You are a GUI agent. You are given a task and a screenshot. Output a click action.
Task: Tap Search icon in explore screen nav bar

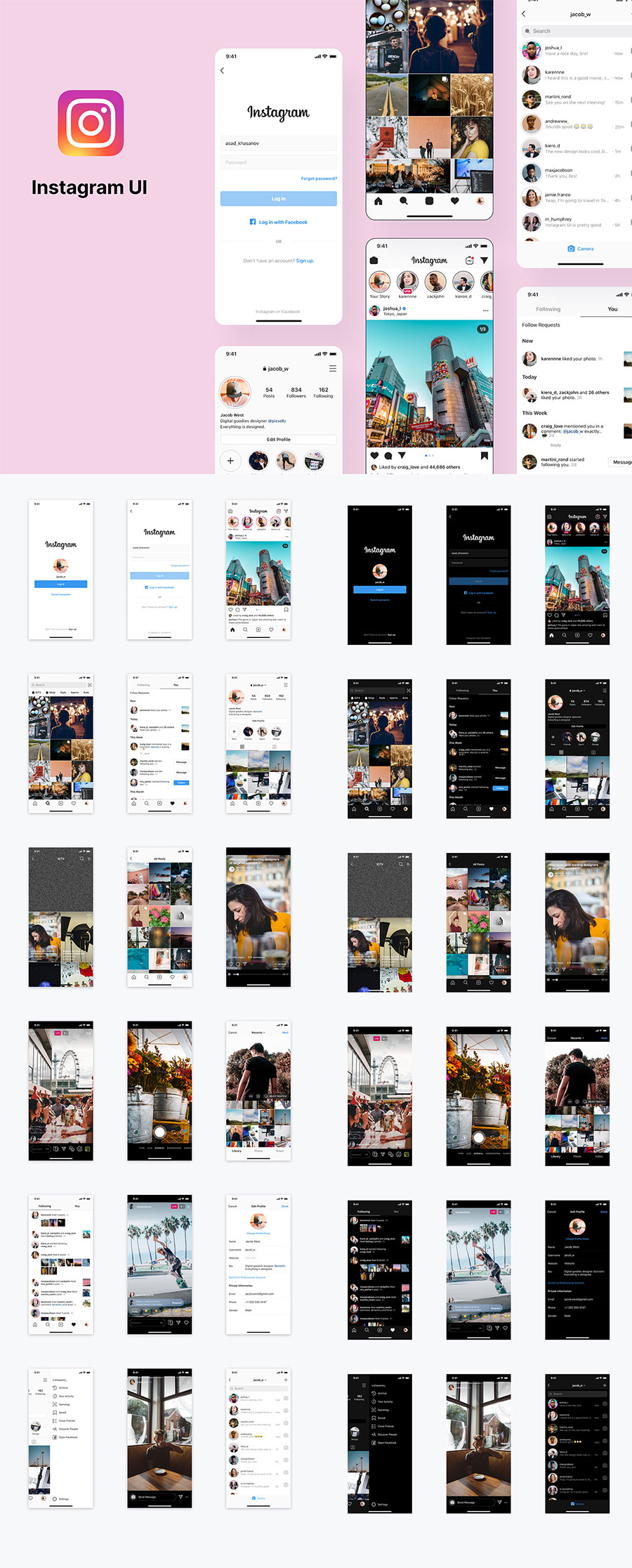[404, 201]
